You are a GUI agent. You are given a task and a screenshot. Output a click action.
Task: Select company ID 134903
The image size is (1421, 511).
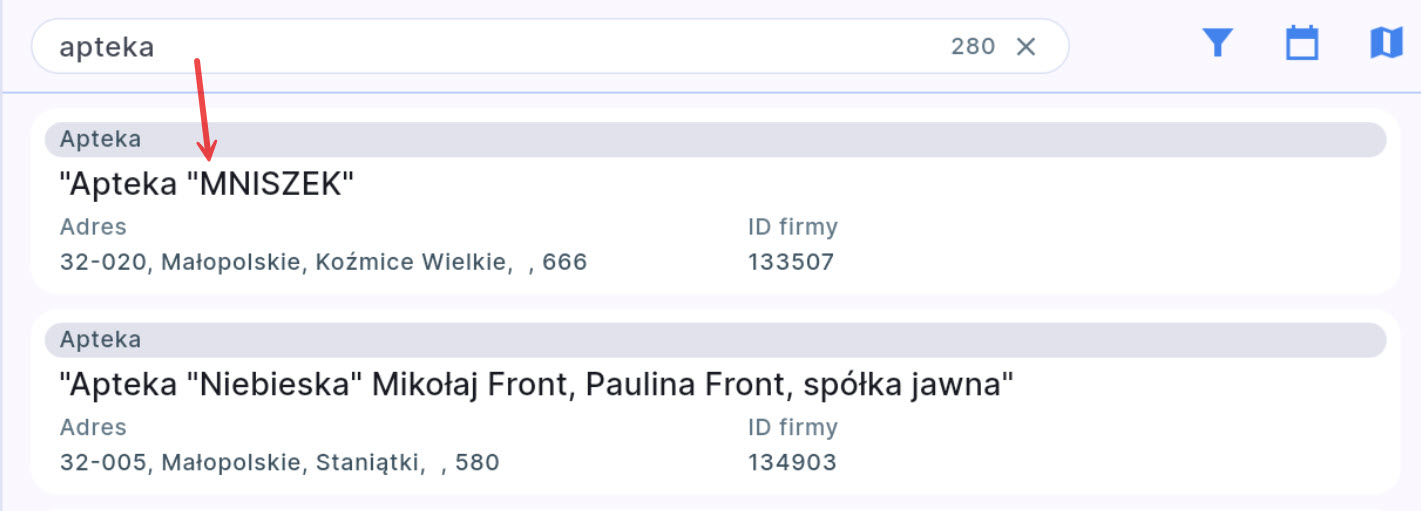pos(792,463)
